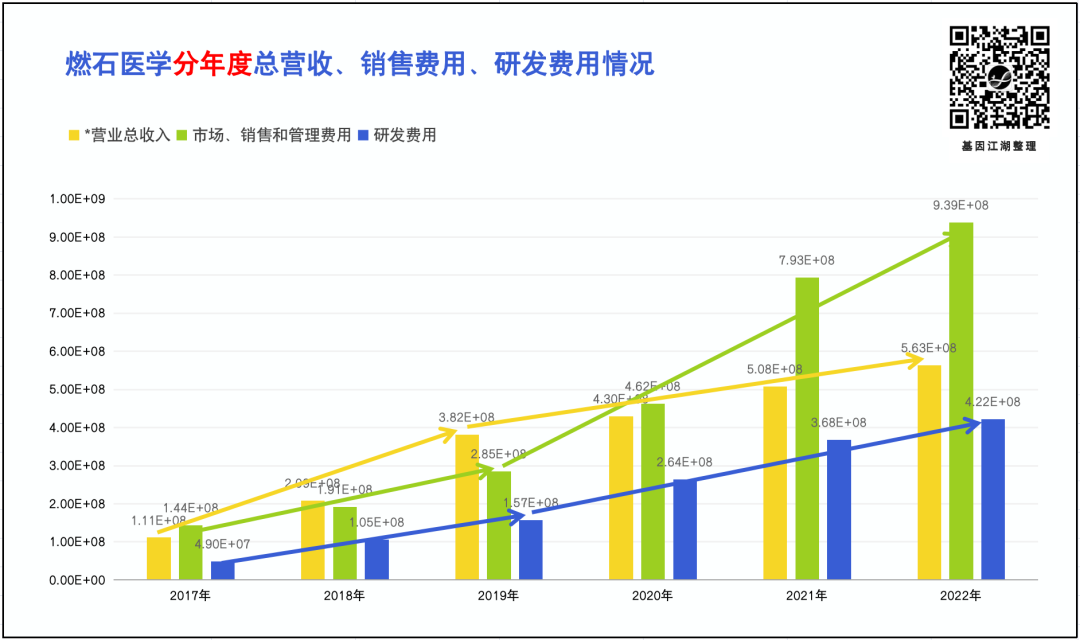Click the yellow legend marker for 营业总收入
This screenshot has height=640, width=1080.
pyautogui.click(x=73, y=135)
